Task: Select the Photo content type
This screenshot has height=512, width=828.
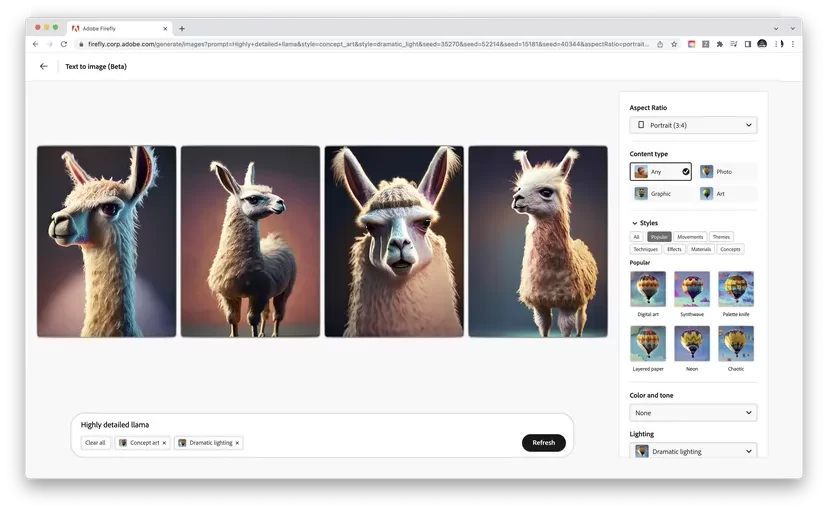Action: coord(727,172)
